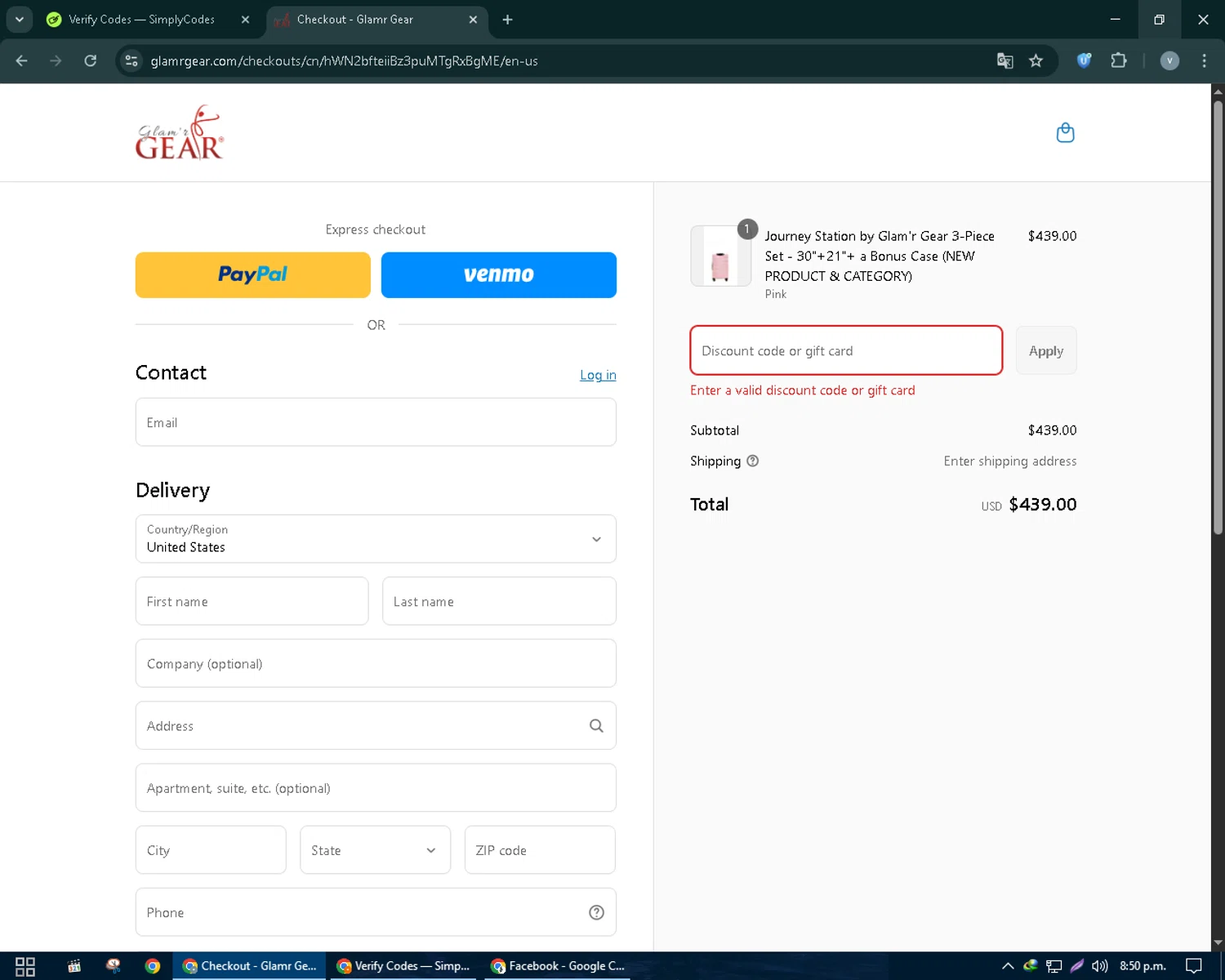Open the Chrome profile avatar
This screenshot has width=1225, height=980.
click(x=1169, y=60)
